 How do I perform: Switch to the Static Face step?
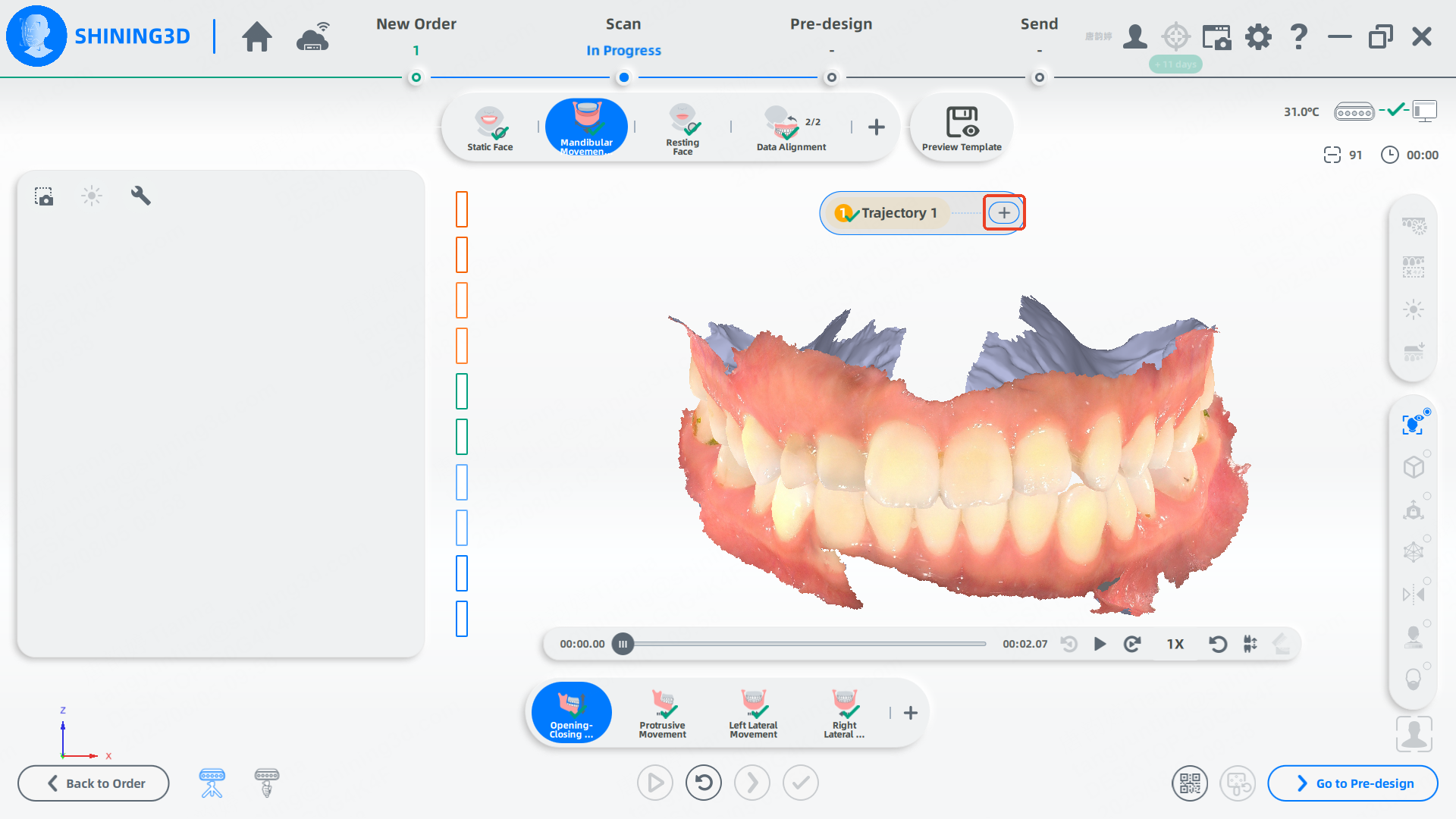(490, 127)
